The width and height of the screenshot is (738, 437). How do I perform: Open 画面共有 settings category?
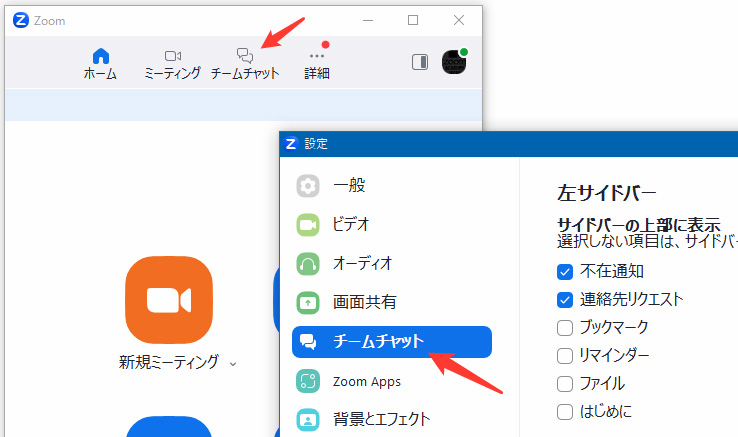pos(364,302)
